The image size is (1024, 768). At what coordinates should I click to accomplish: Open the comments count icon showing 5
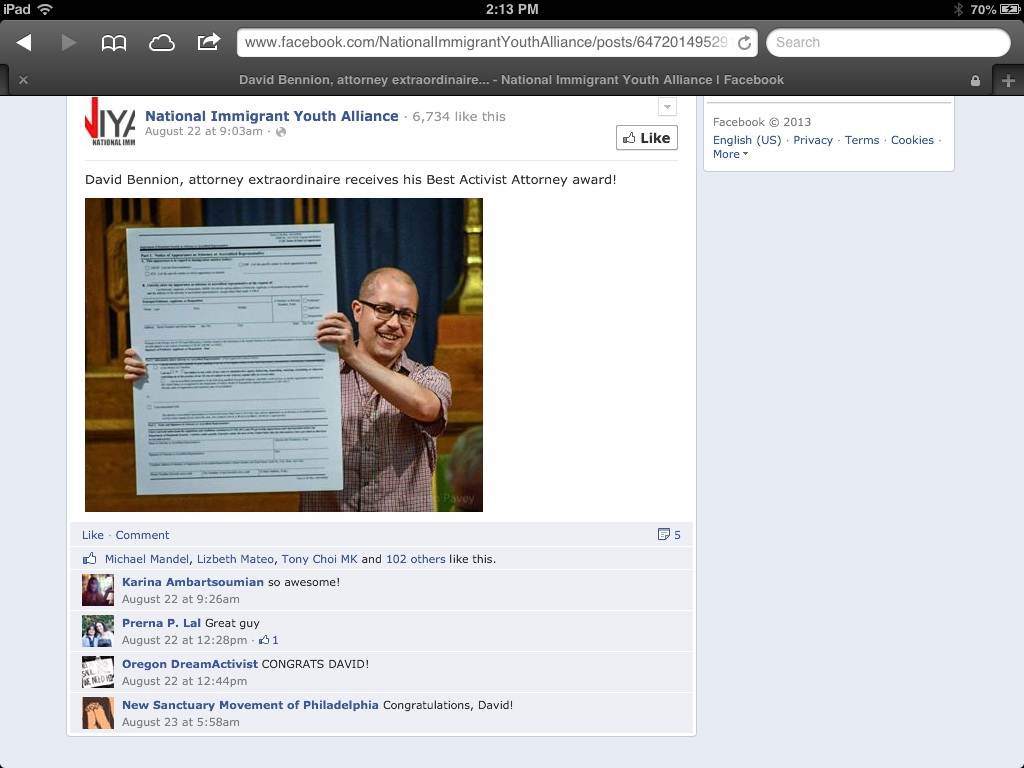669,535
